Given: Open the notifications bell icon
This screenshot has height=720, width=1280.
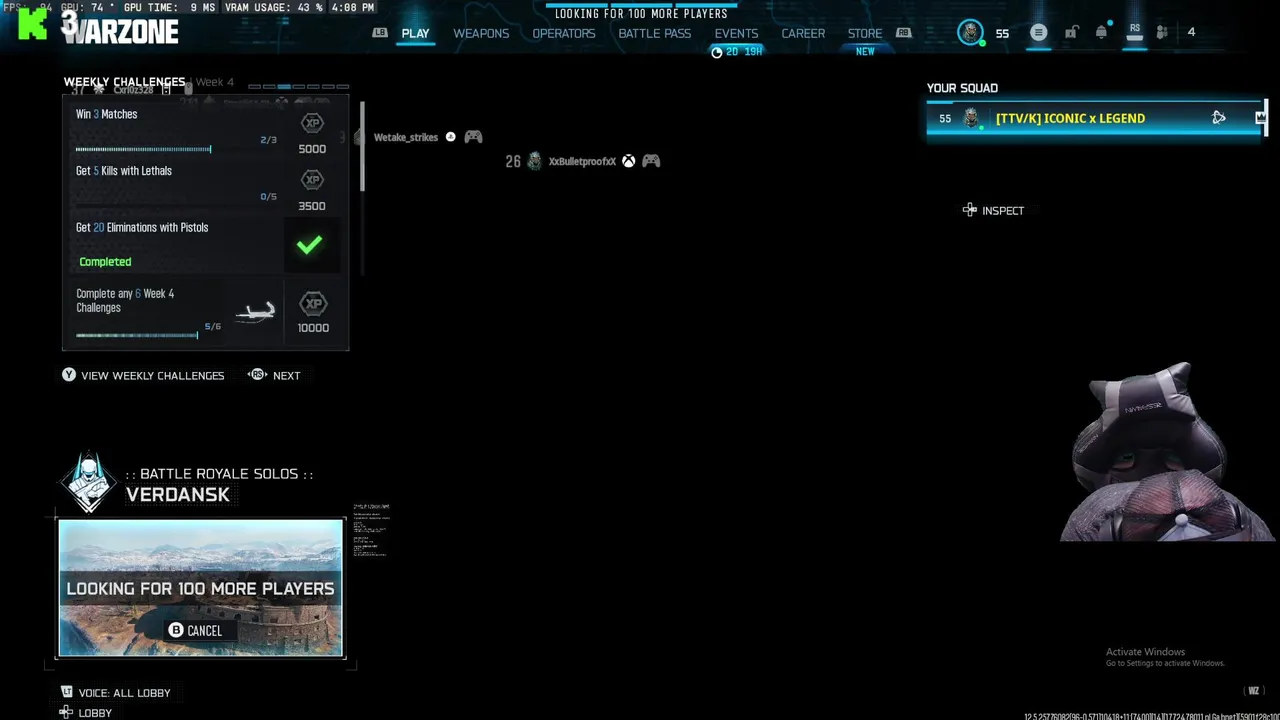Looking at the screenshot, I should pos(1101,32).
